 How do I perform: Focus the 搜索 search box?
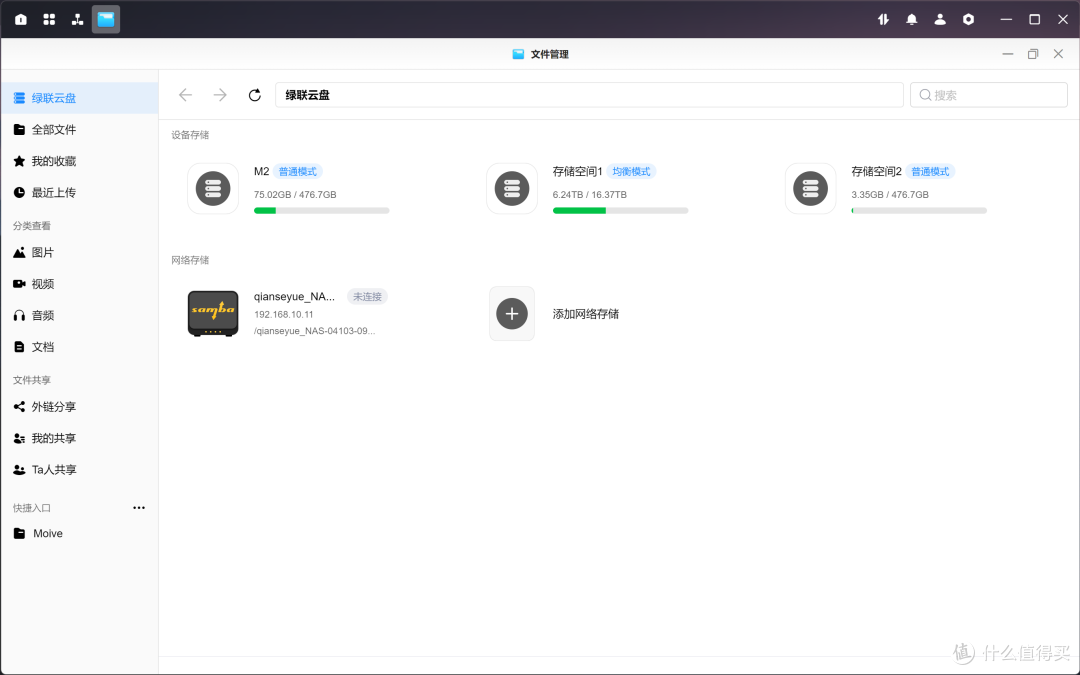click(x=988, y=95)
